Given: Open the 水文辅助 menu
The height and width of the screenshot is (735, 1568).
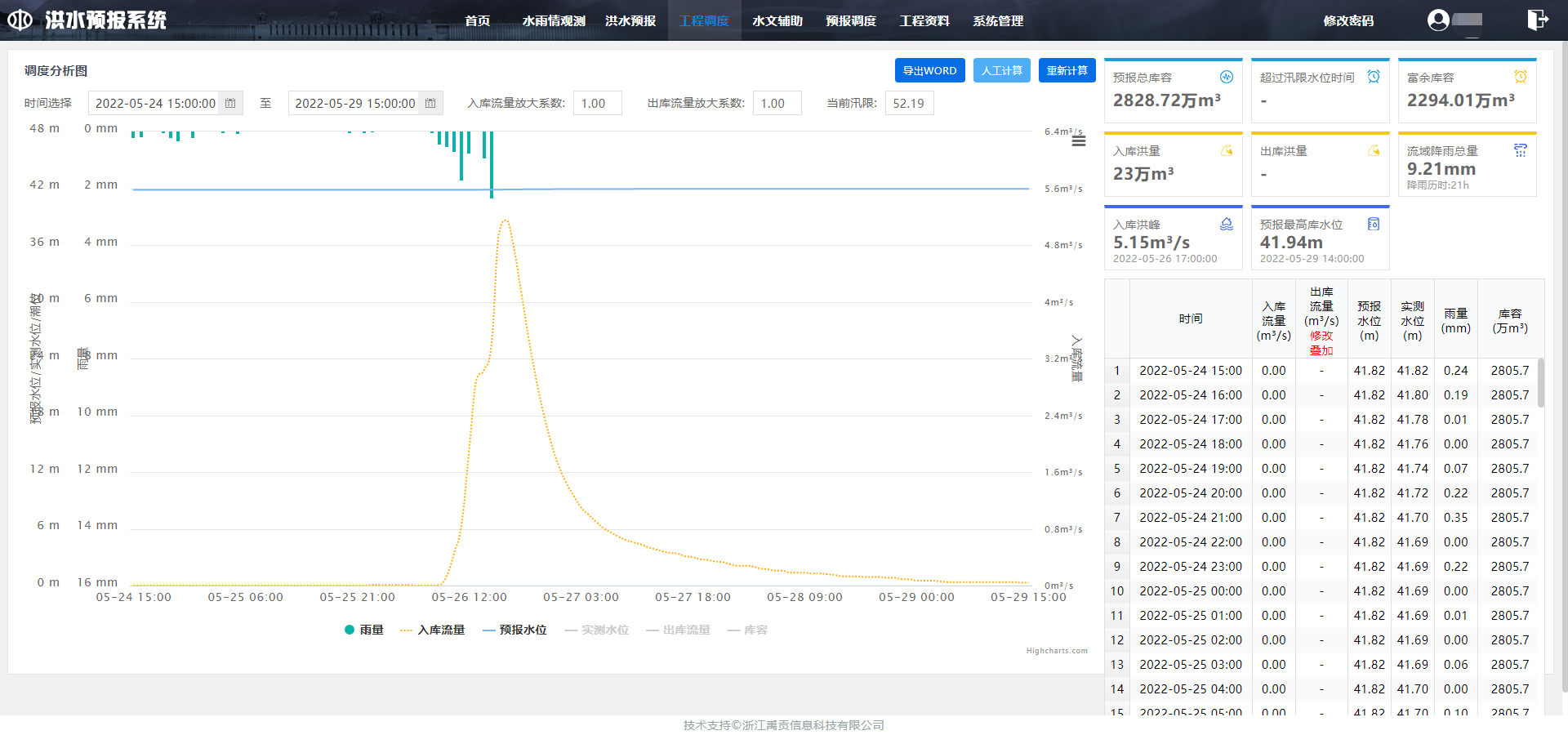Looking at the screenshot, I should click(777, 20).
